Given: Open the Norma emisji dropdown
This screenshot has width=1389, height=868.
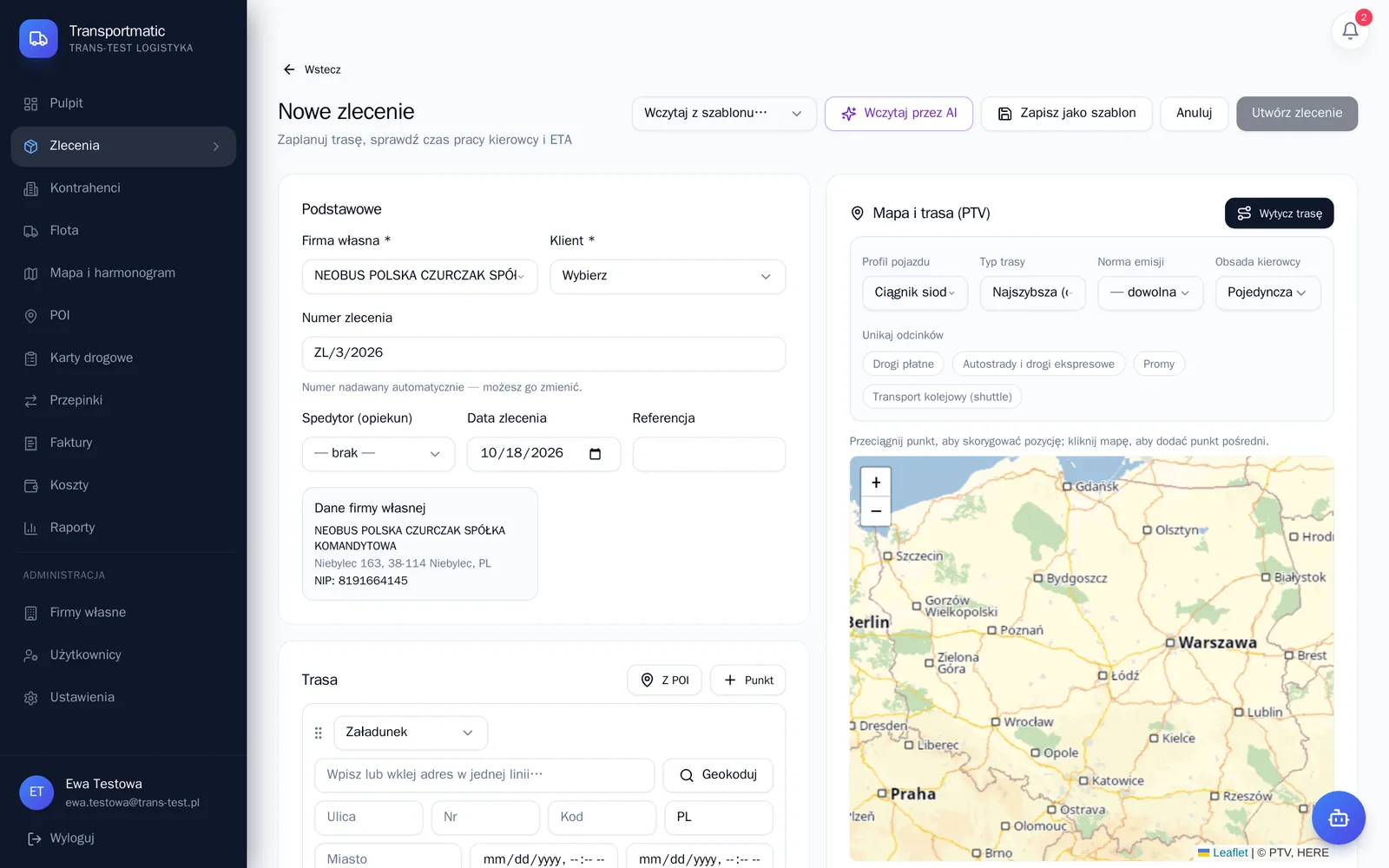Looking at the screenshot, I should (1150, 293).
